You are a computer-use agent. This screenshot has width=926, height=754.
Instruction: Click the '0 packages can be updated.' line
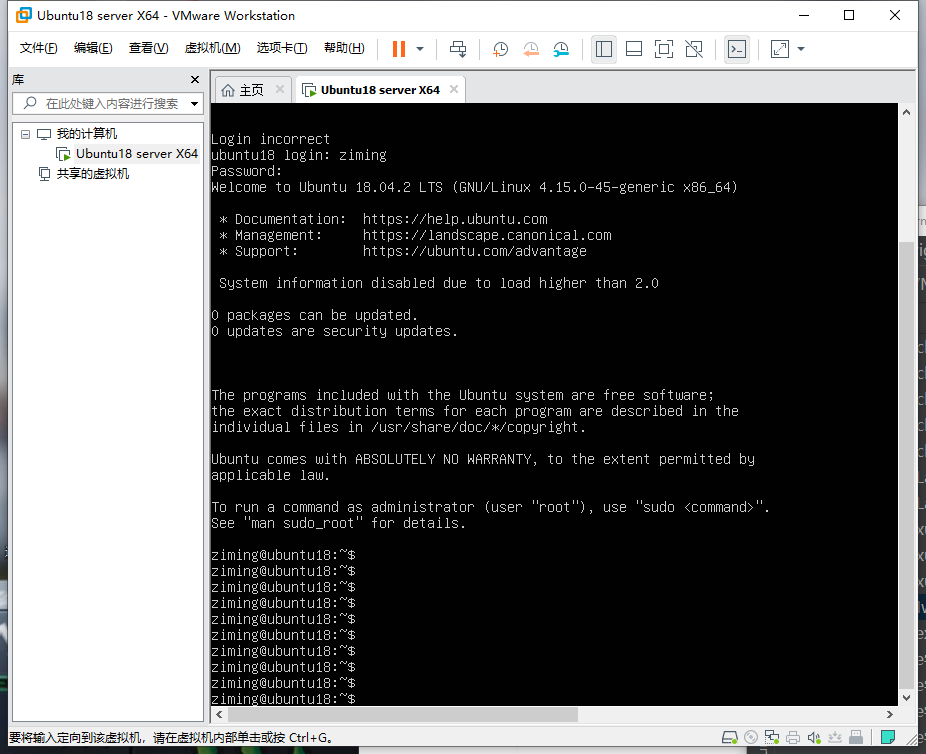[x=315, y=315]
